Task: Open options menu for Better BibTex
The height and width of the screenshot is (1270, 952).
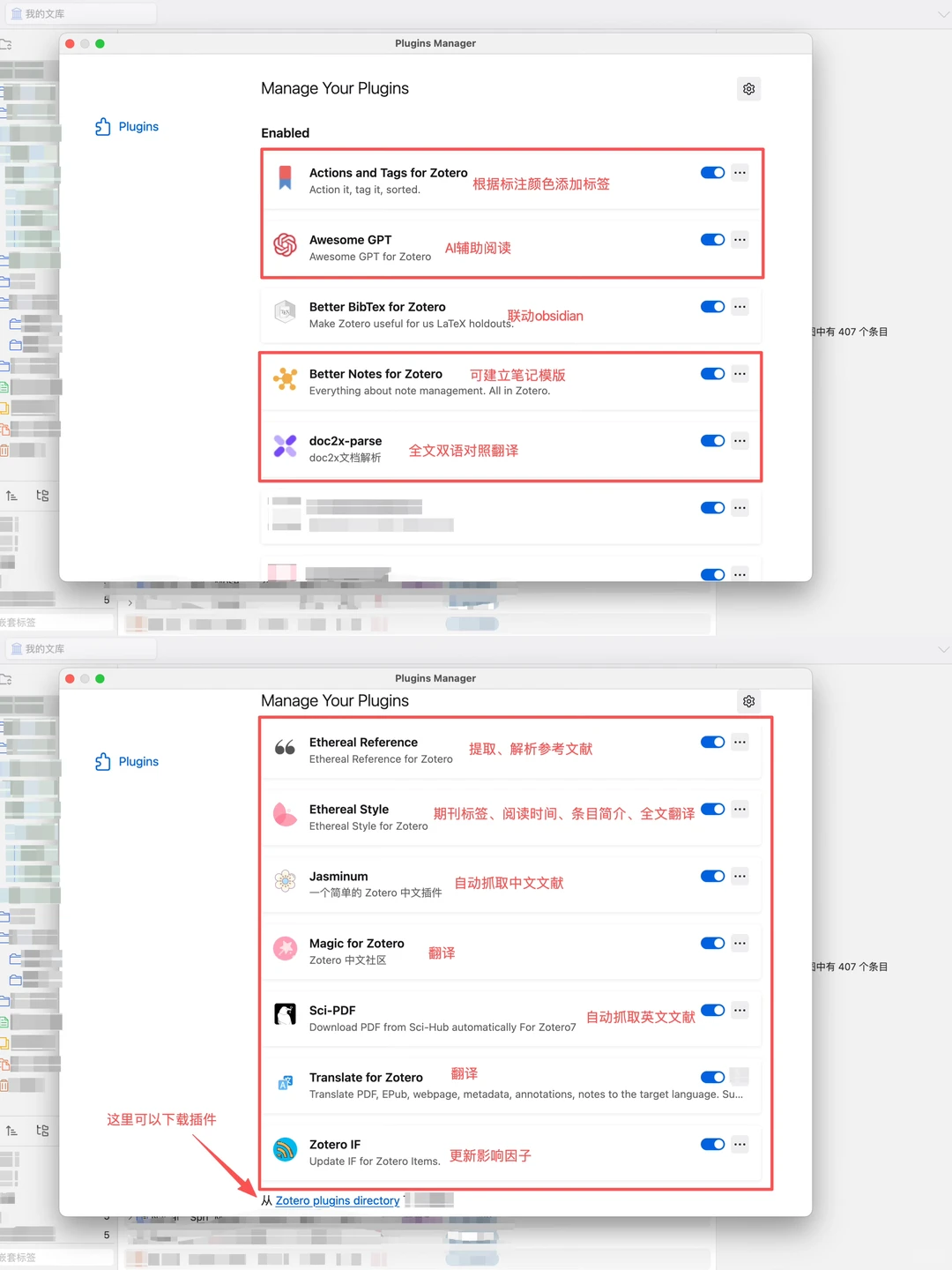Action: pyautogui.click(x=740, y=306)
